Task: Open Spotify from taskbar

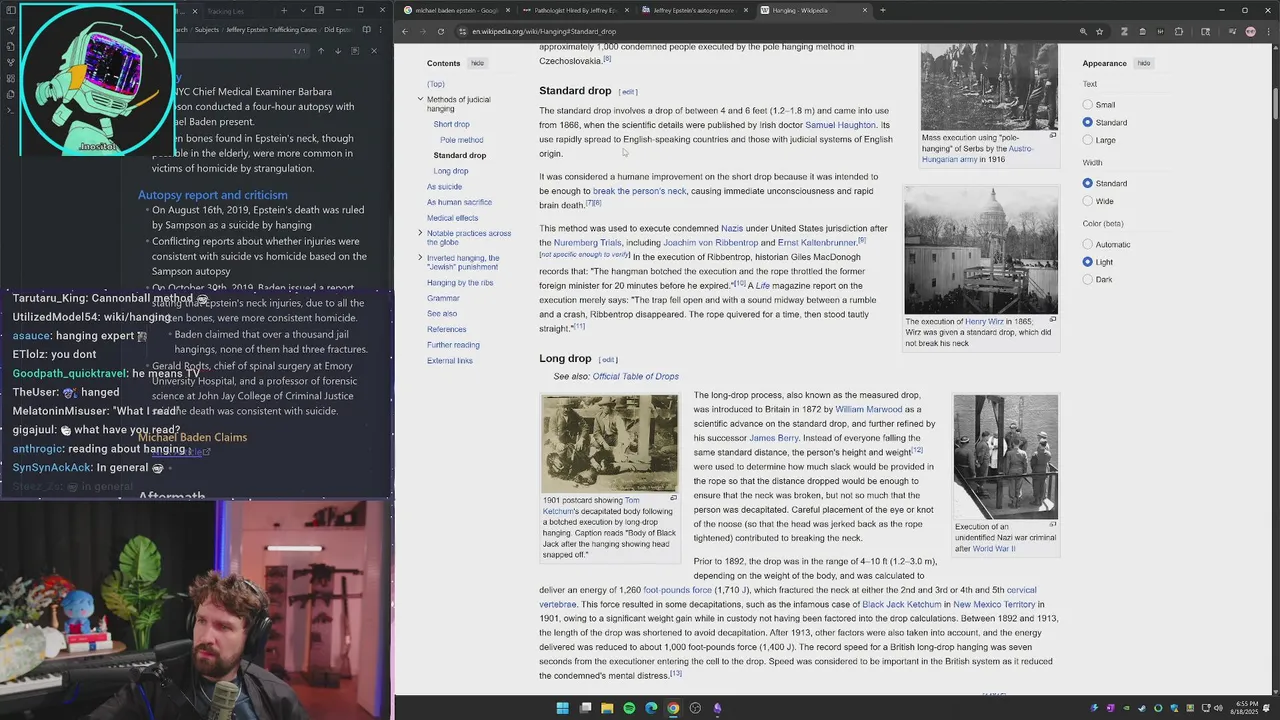Action: click(629, 708)
